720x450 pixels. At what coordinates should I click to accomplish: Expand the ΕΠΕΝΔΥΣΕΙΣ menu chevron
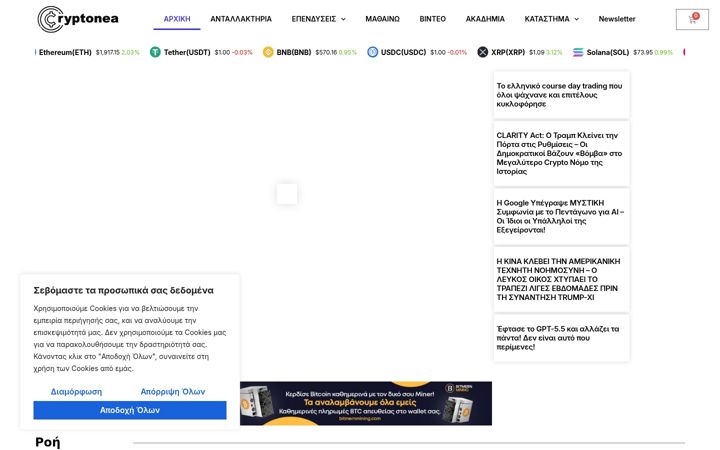tap(343, 19)
